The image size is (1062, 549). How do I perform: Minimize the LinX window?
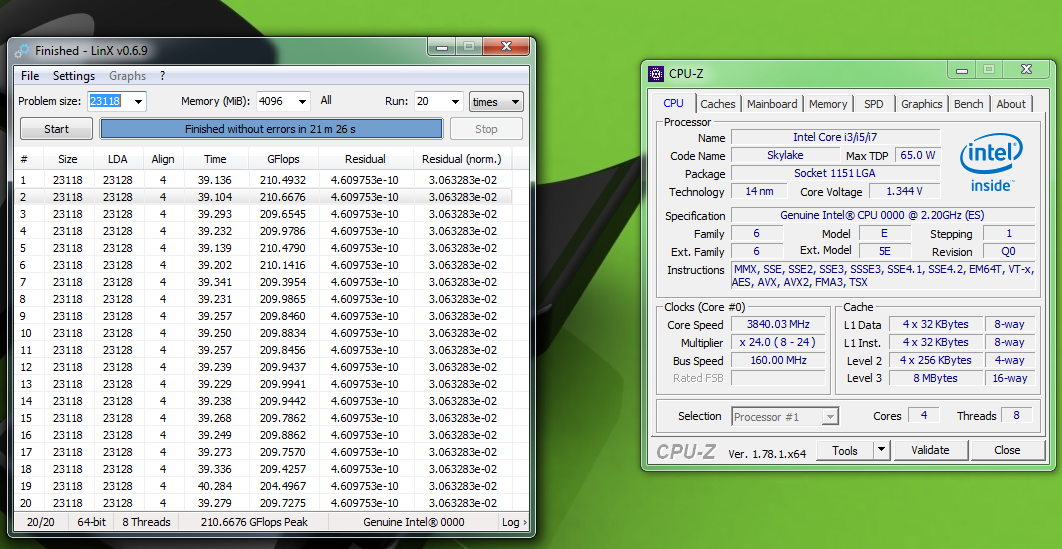(x=442, y=47)
